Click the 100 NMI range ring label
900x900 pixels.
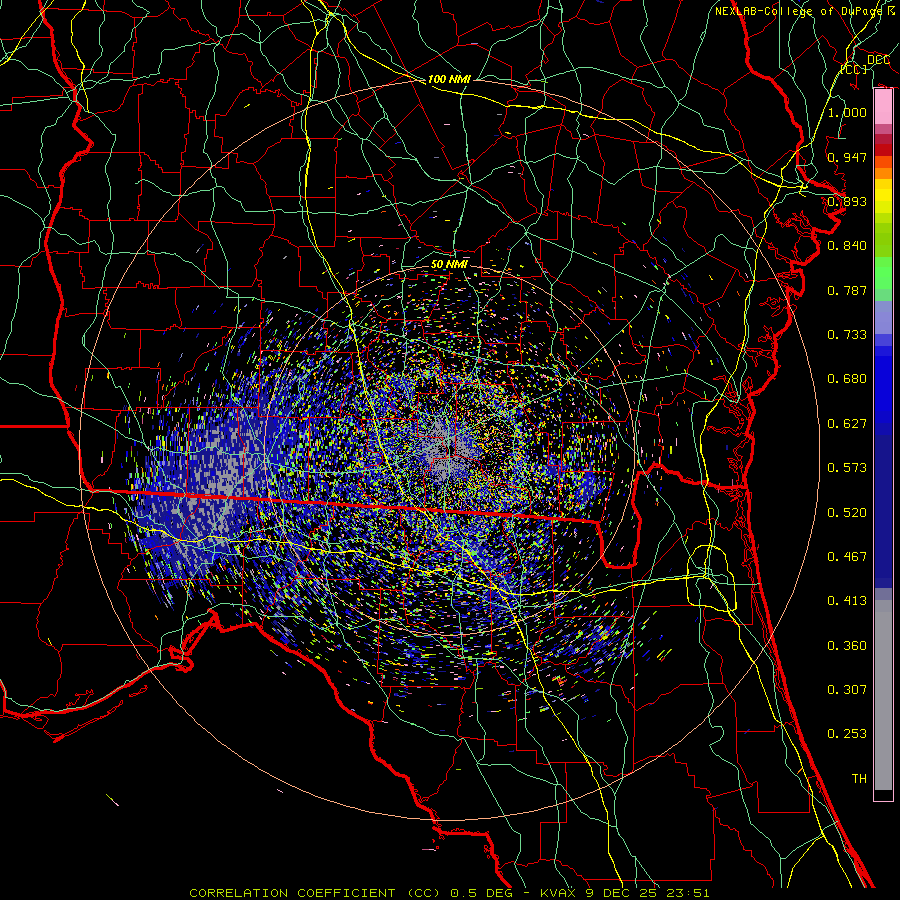click(x=449, y=79)
